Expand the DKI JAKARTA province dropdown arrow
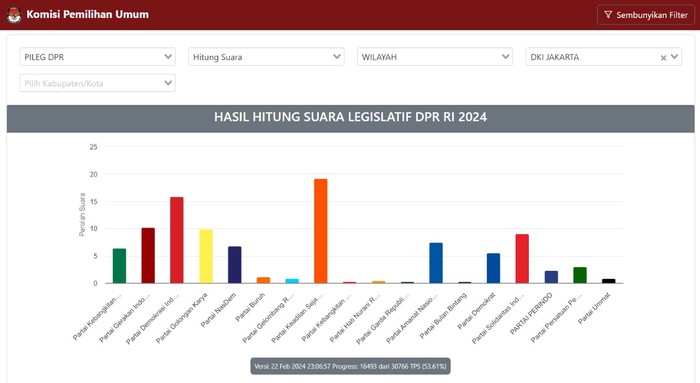Image resolution: width=700 pixels, height=383 pixels. [675, 57]
